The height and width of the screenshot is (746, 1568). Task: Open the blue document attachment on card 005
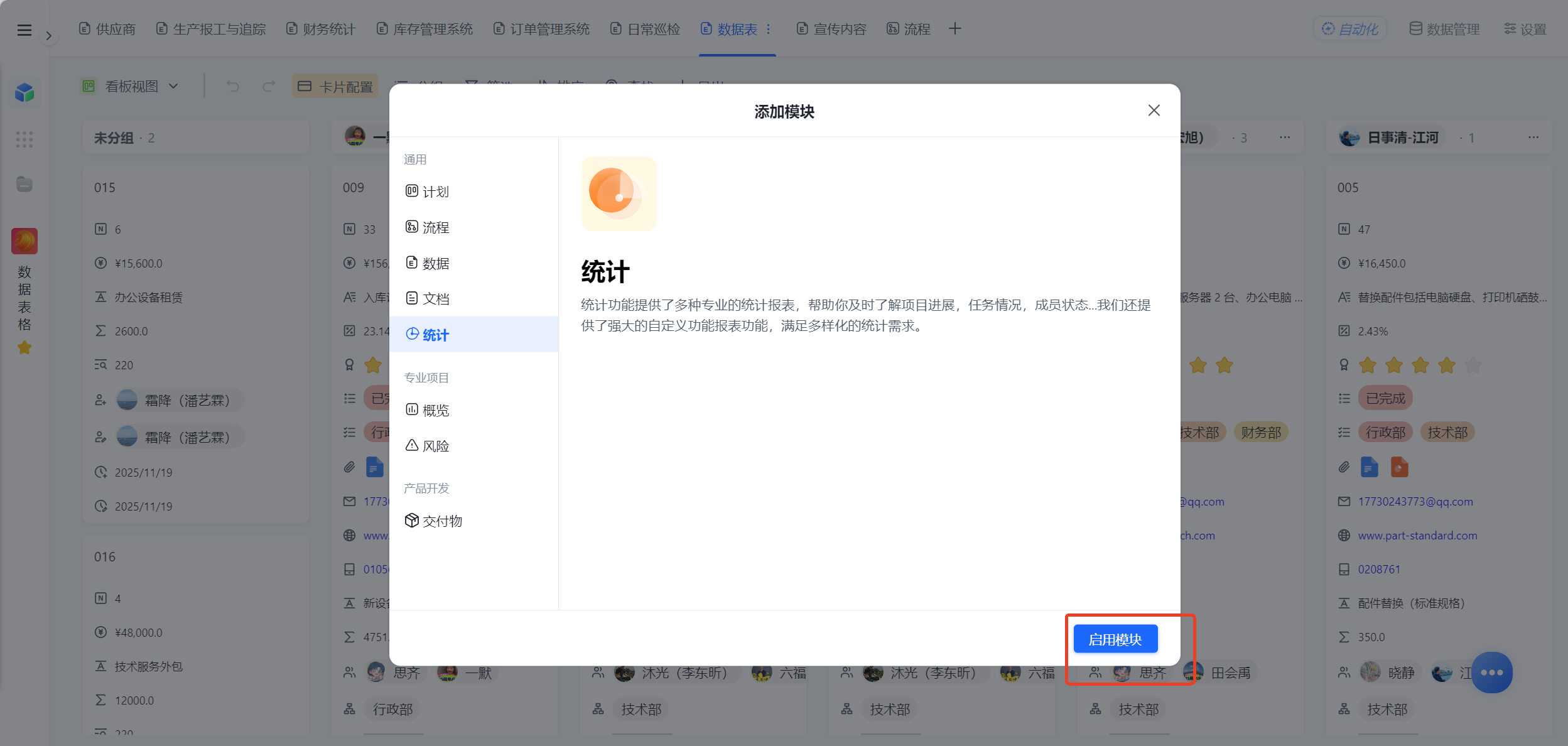point(1369,467)
